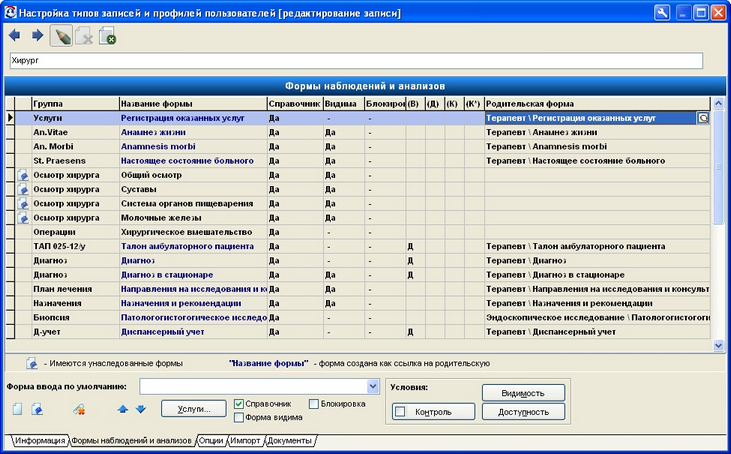Click the ТАП 025-12/у group cell

75,246
